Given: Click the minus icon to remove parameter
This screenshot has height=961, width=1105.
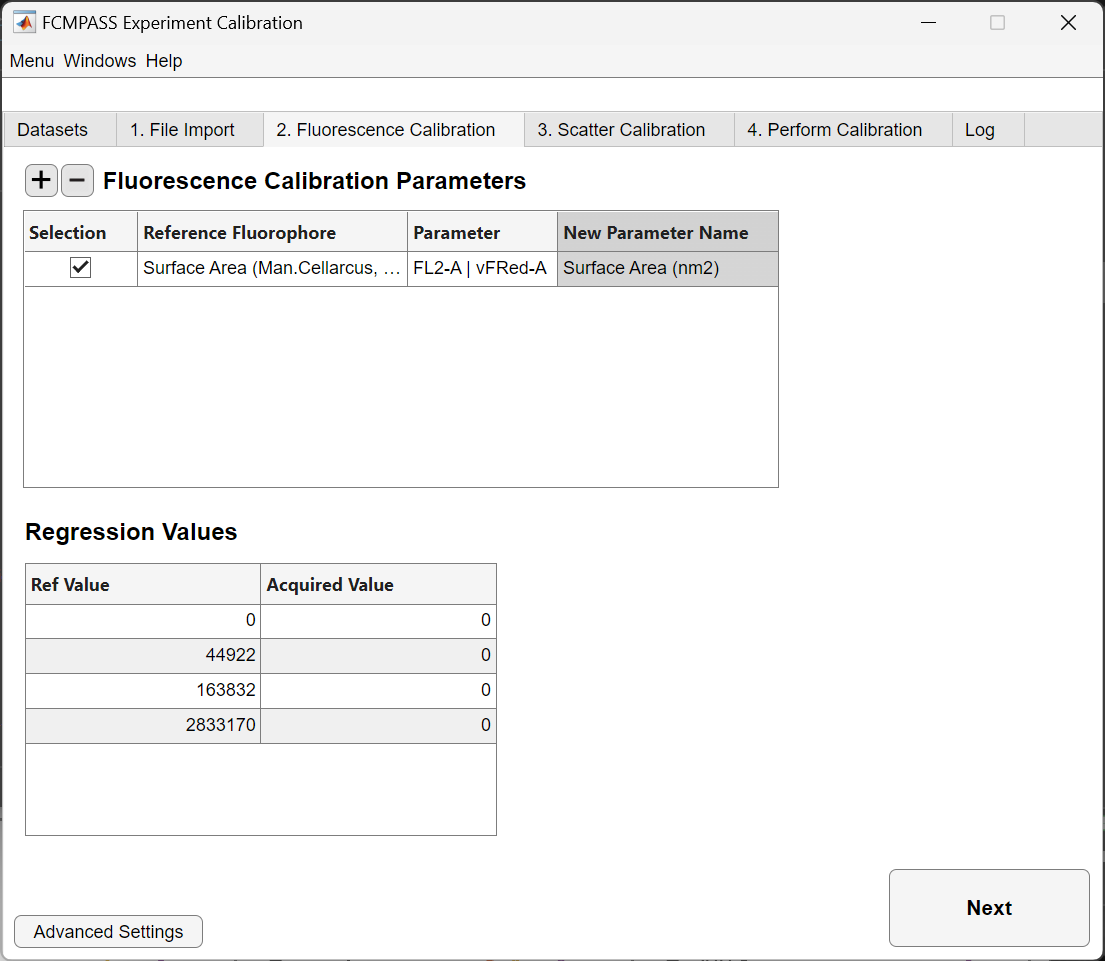Looking at the screenshot, I should coord(78,180).
